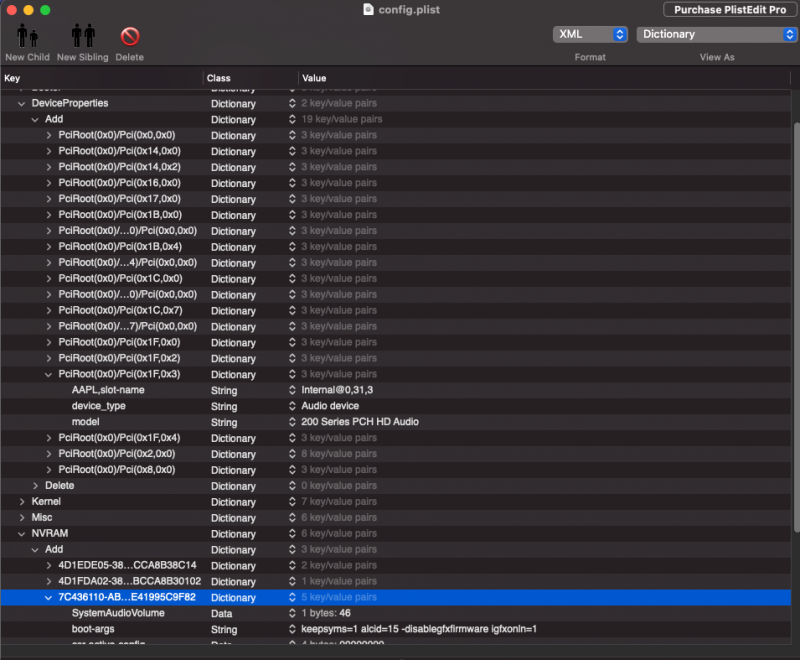Select the boot-args row

pyautogui.click(x=100, y=629)
